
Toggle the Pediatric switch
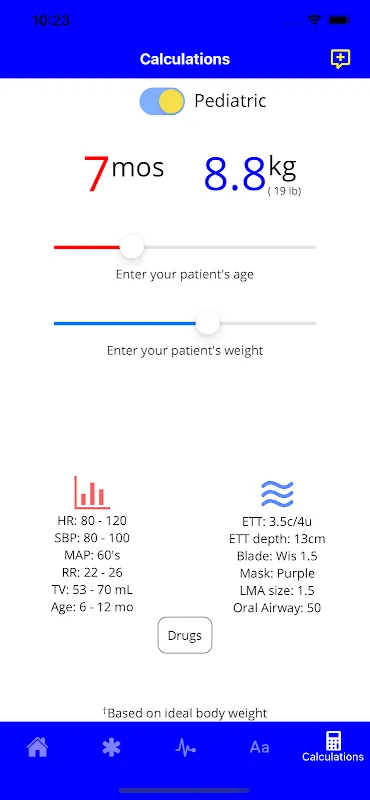(x=162, y=101)
